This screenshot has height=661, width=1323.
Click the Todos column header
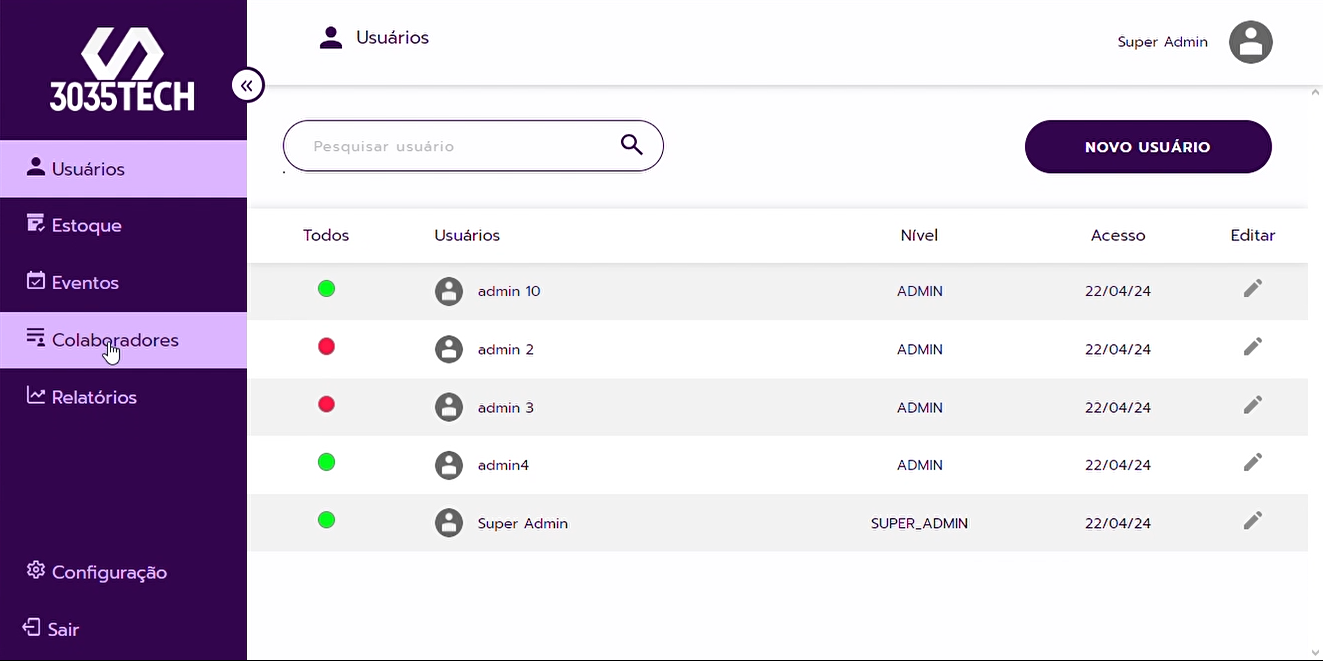(x=326, y=236)
